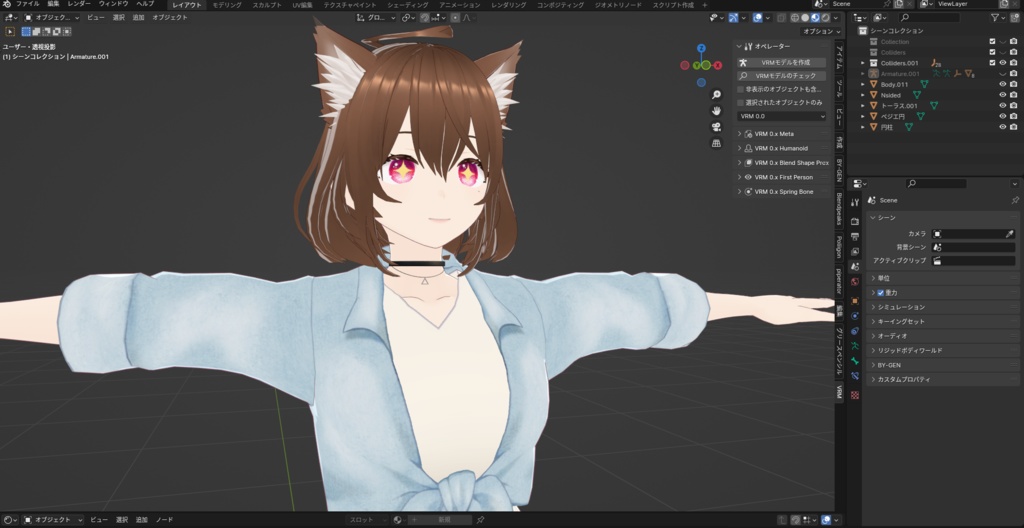Toggle viewport overlays button
Viewport: 1024px width, 528px height.
click(x=757, y=18)
